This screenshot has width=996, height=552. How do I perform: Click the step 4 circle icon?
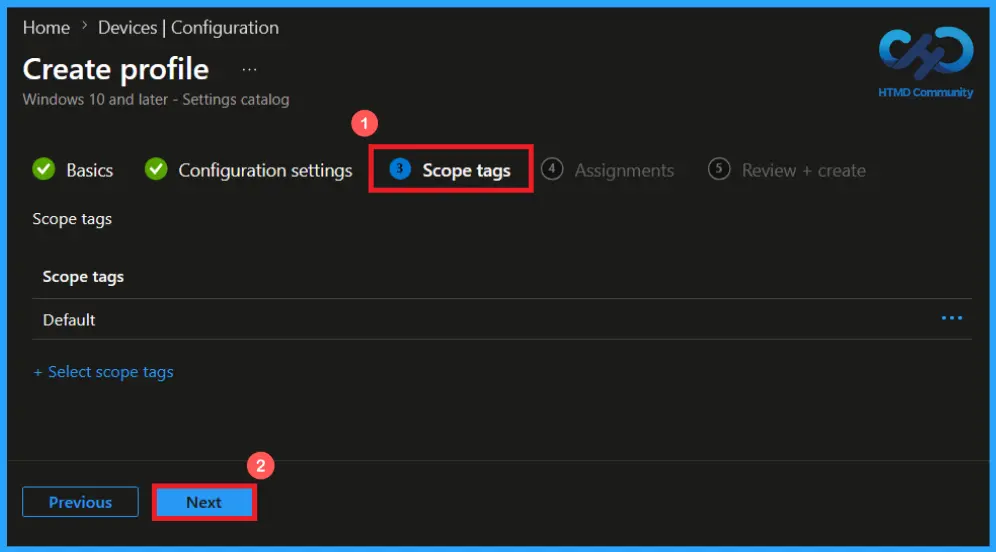(552, 169)
